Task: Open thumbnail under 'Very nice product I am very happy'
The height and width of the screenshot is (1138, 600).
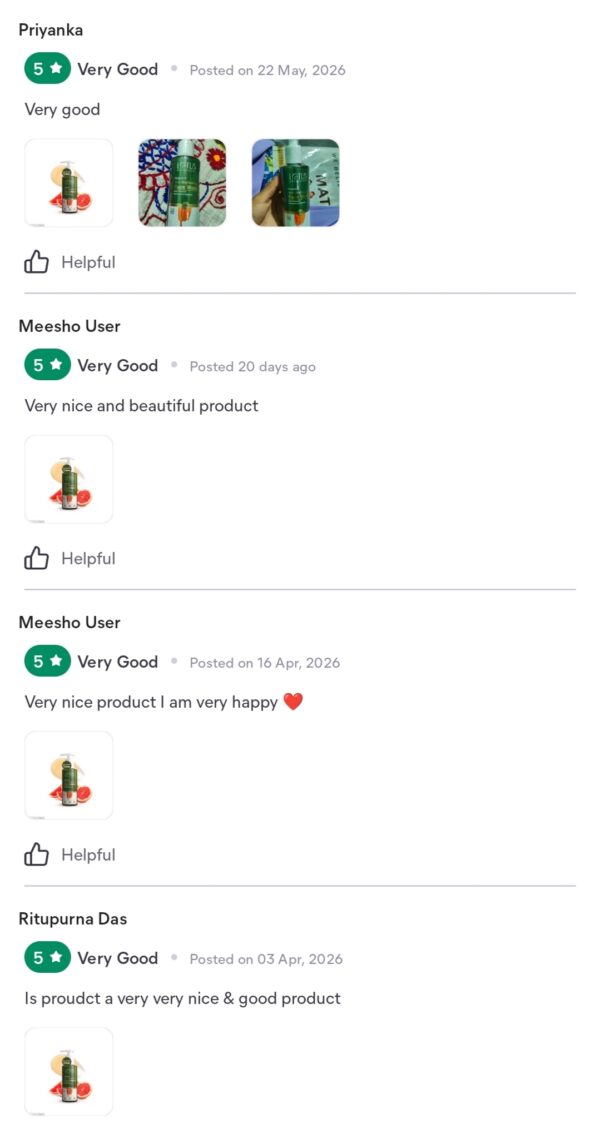Action: coord(69,775)
